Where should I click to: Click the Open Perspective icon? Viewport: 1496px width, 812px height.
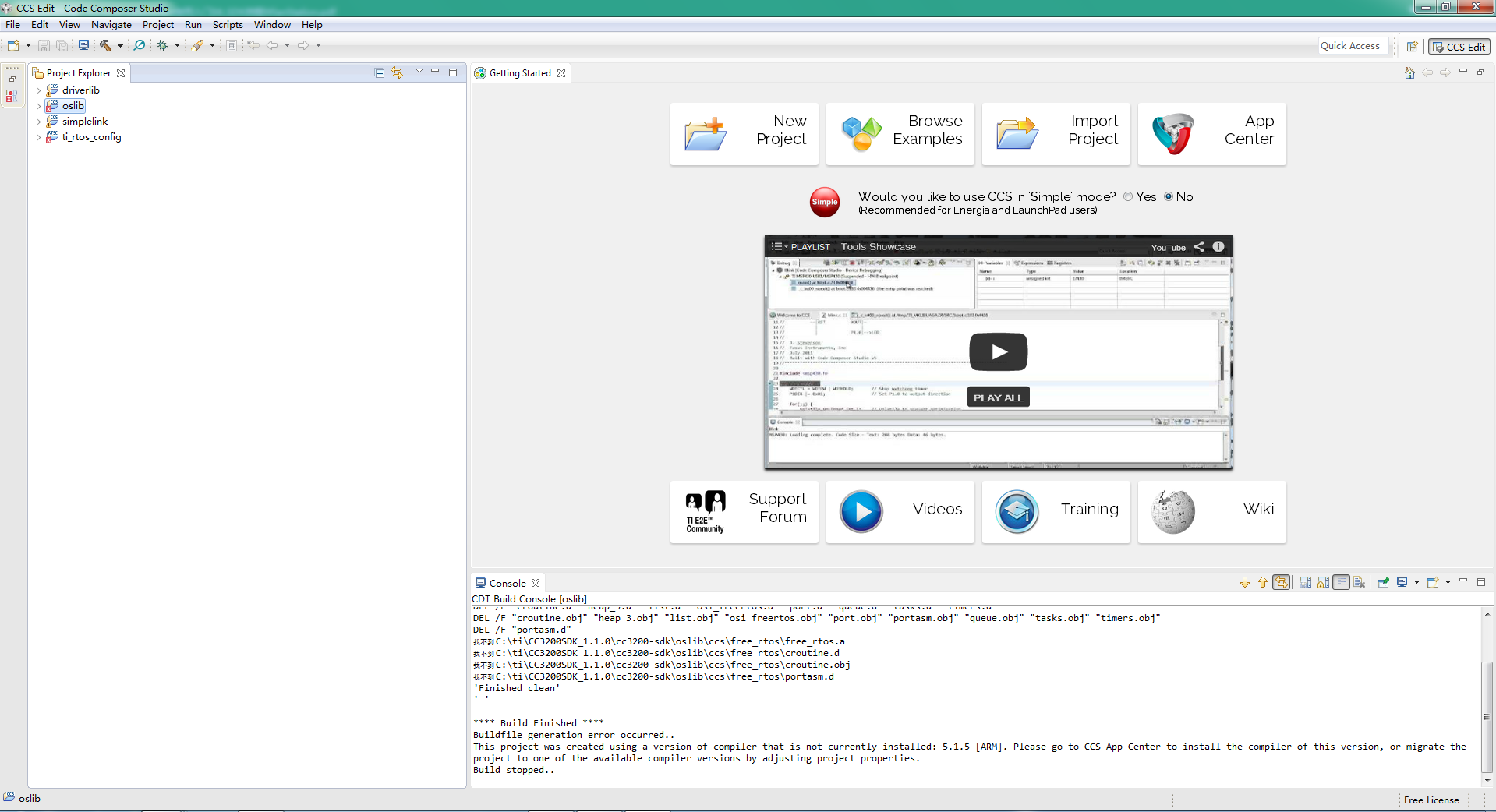[1412, 47]
